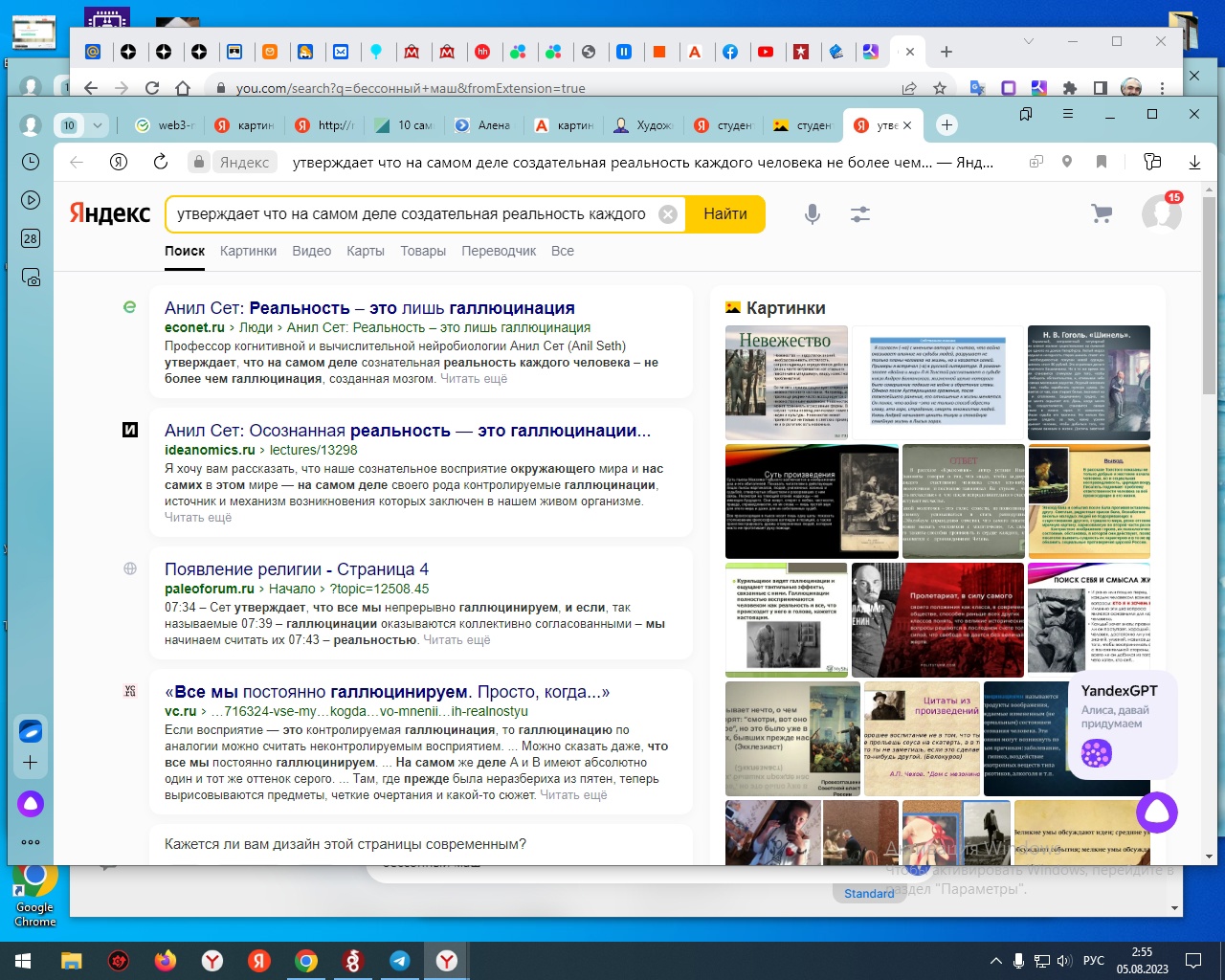
Task: Click the site protection lock icon
Action: (198, 162)
